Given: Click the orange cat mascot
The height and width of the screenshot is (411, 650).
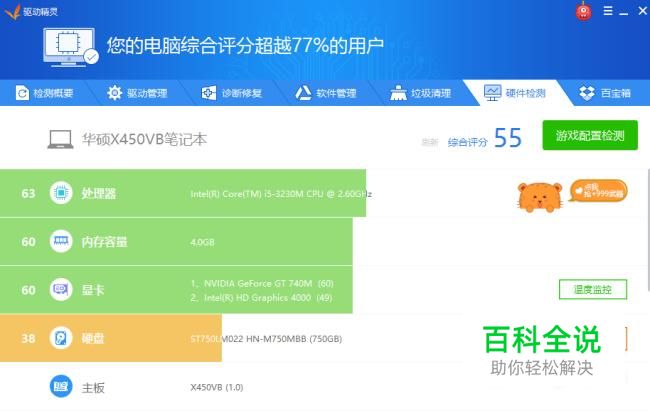Looking at the screenshot, I should tap(540, 197).
